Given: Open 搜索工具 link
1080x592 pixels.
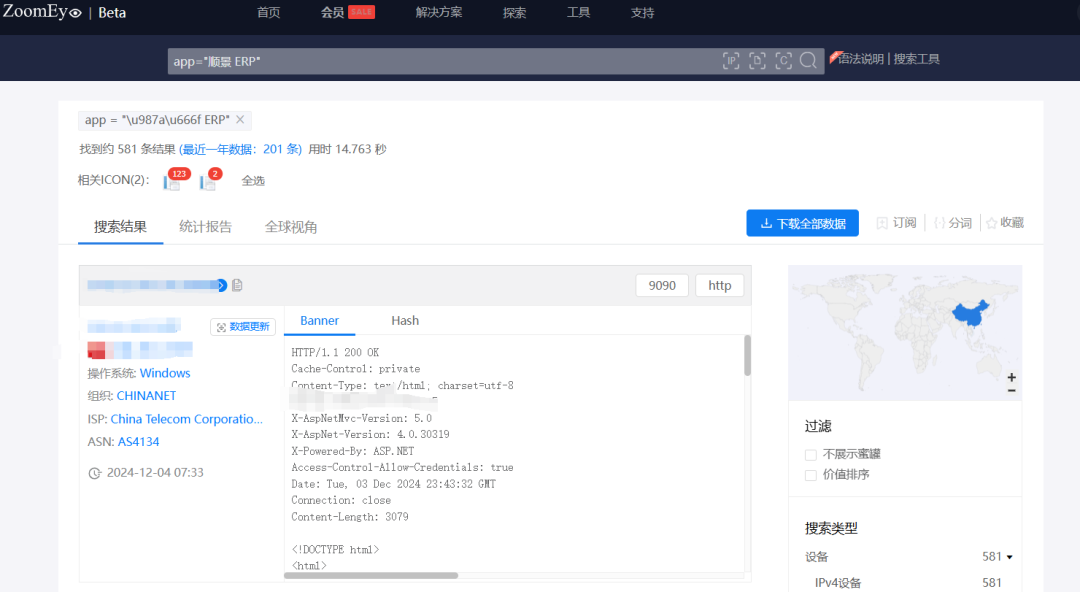Looking at the screenshot, I should click(x=917, y=59).
